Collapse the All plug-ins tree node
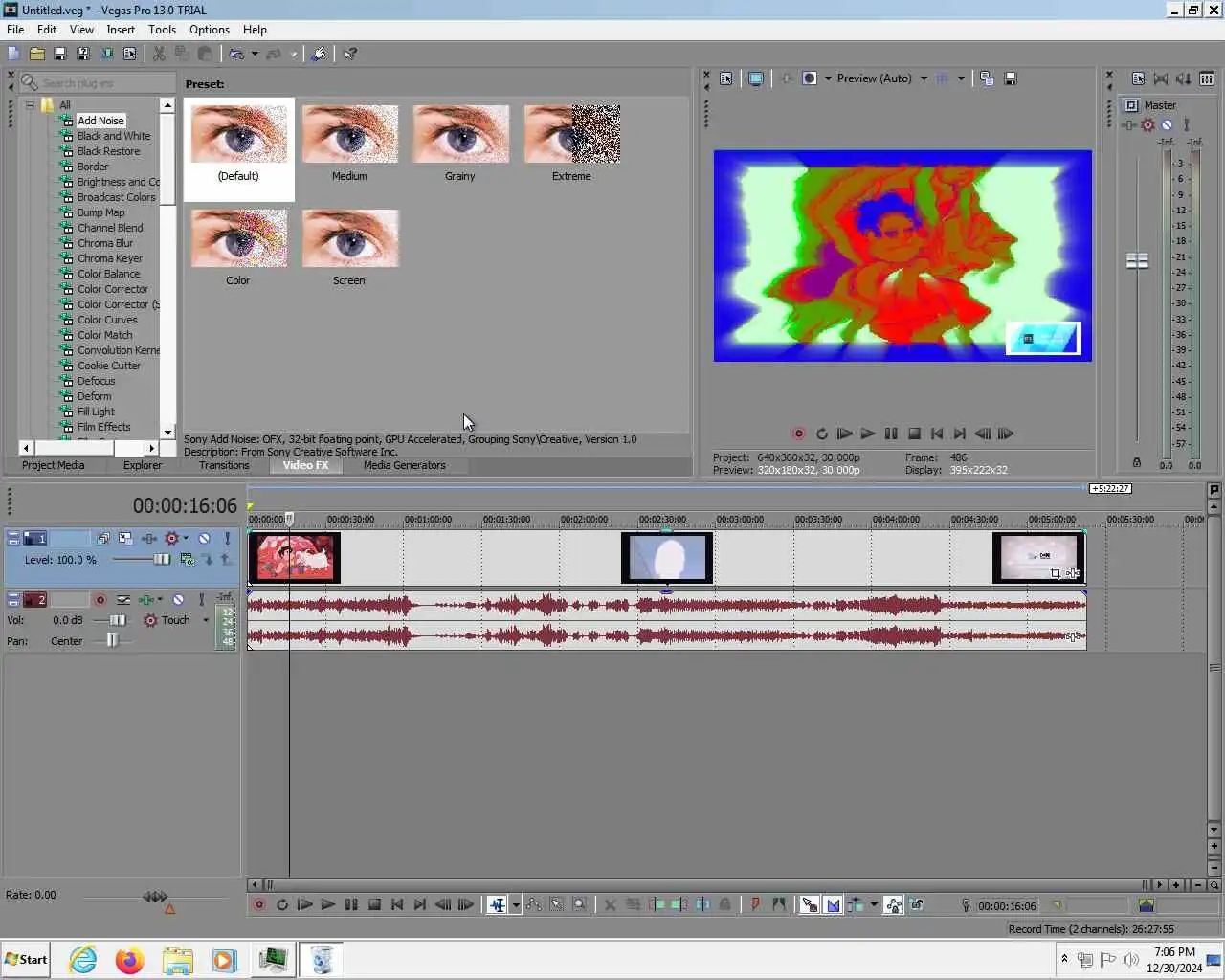 [x=30, y=105]
